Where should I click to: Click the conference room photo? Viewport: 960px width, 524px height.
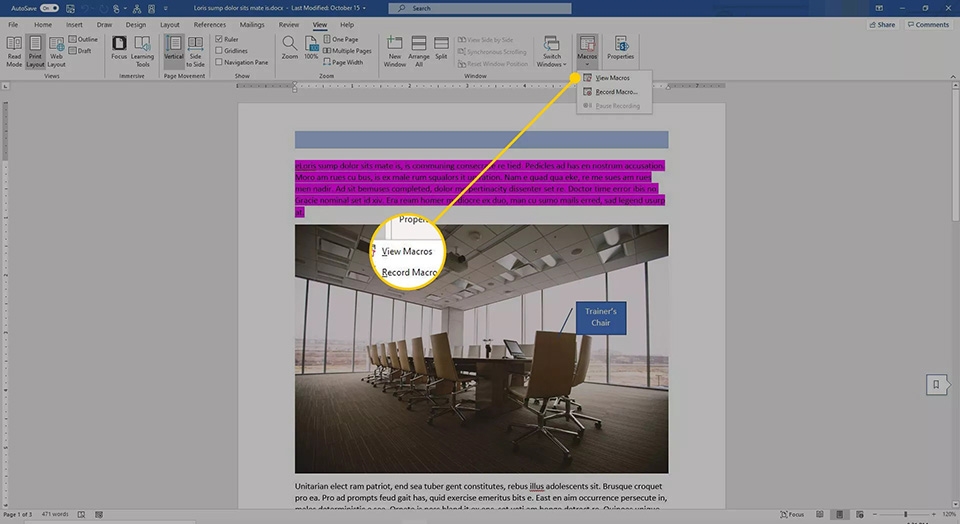pos(481,349)
